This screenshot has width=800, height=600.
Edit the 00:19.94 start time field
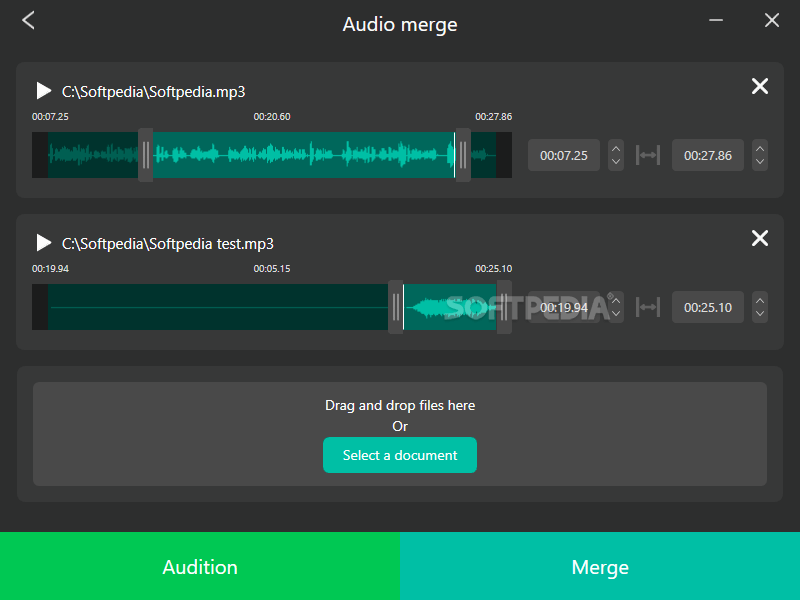[564, 307]
